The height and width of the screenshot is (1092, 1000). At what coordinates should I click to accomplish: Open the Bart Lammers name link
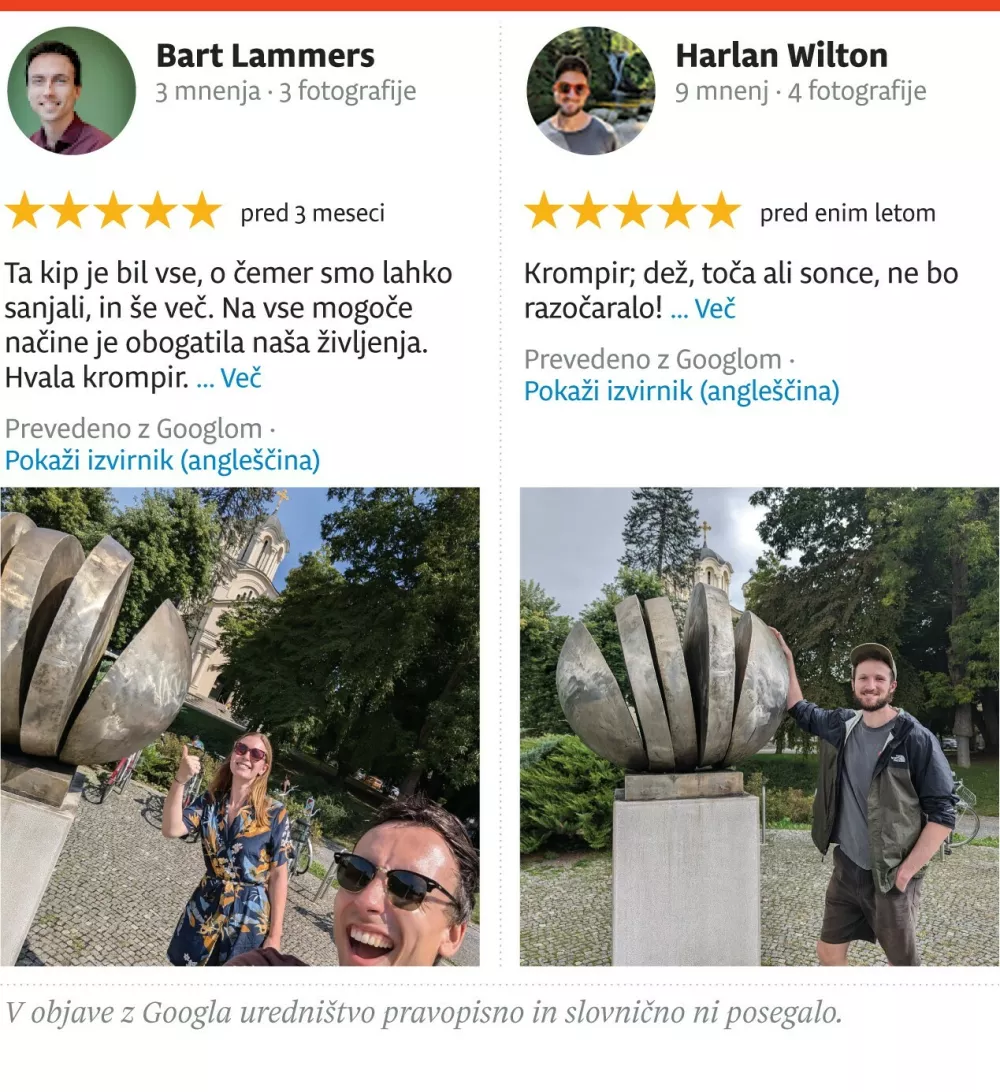pyautogui.click(x=265, y=56)
